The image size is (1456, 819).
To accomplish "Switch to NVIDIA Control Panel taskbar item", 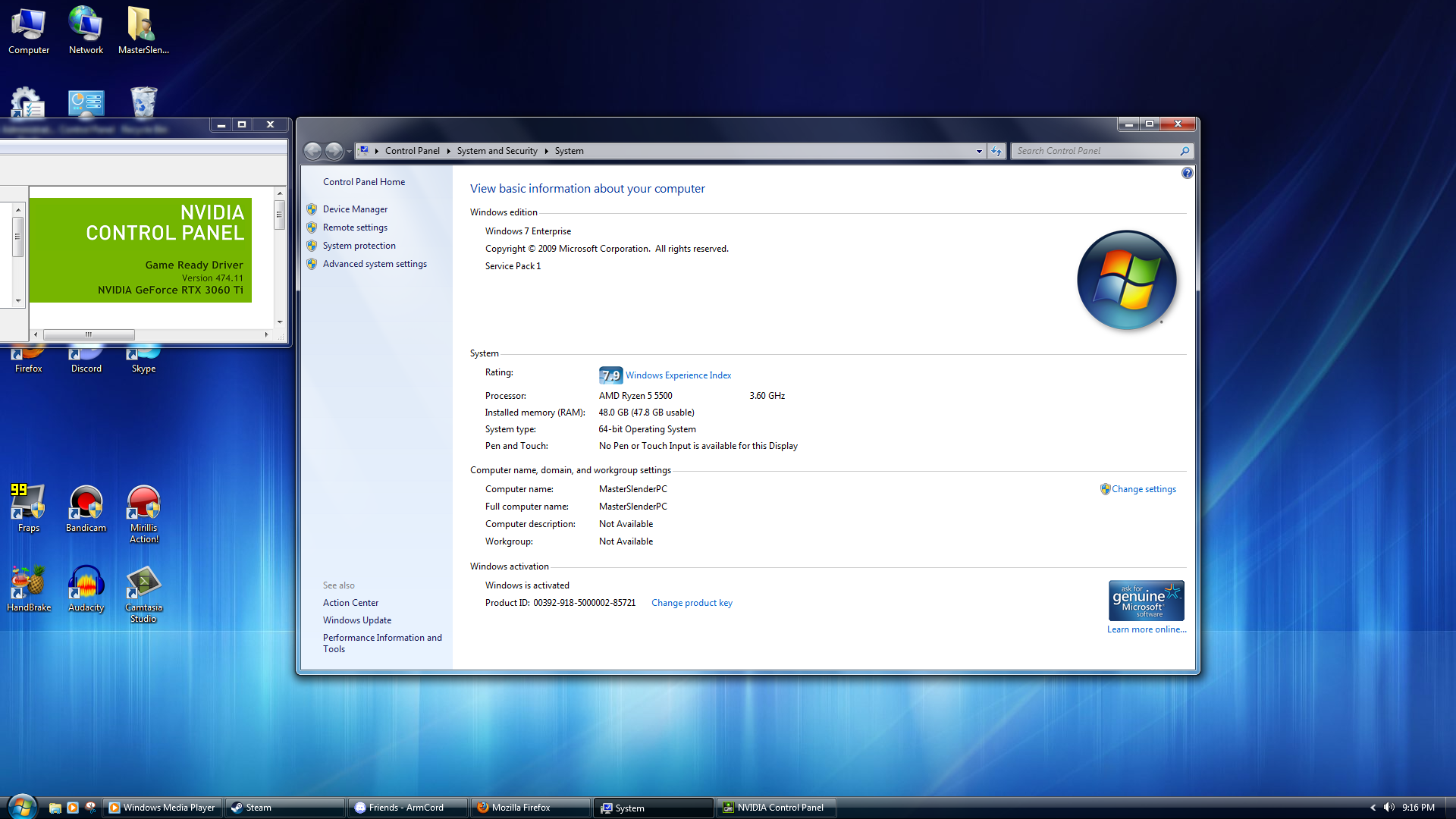I will 777,808.
